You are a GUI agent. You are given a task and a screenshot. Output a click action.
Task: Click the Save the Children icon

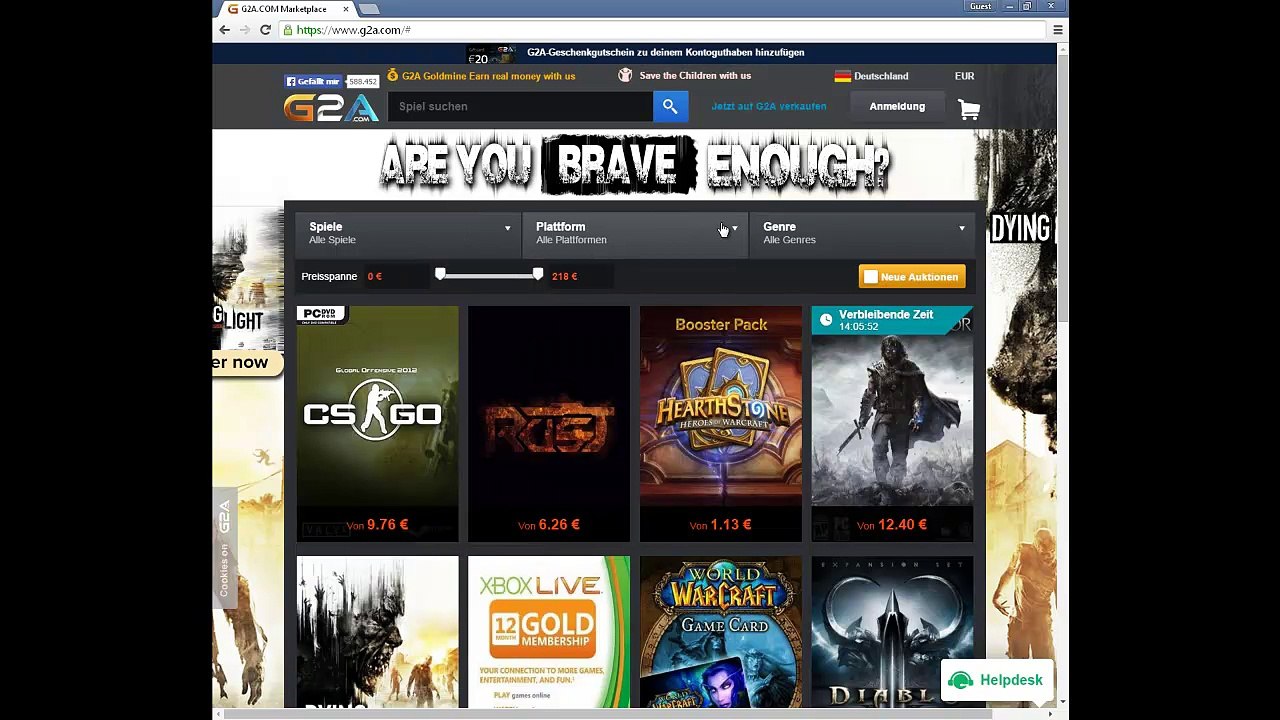625,76
